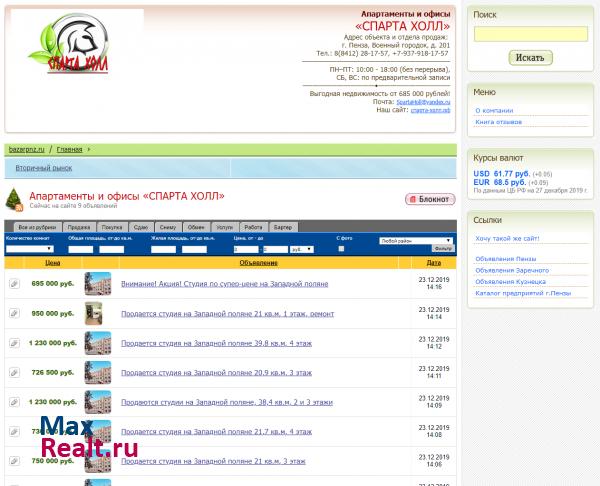The height and width of the screenshot is (486, 600).
Task: Open the thumbnail of the 695 000 руб. listing
Action: pos(98,284)
